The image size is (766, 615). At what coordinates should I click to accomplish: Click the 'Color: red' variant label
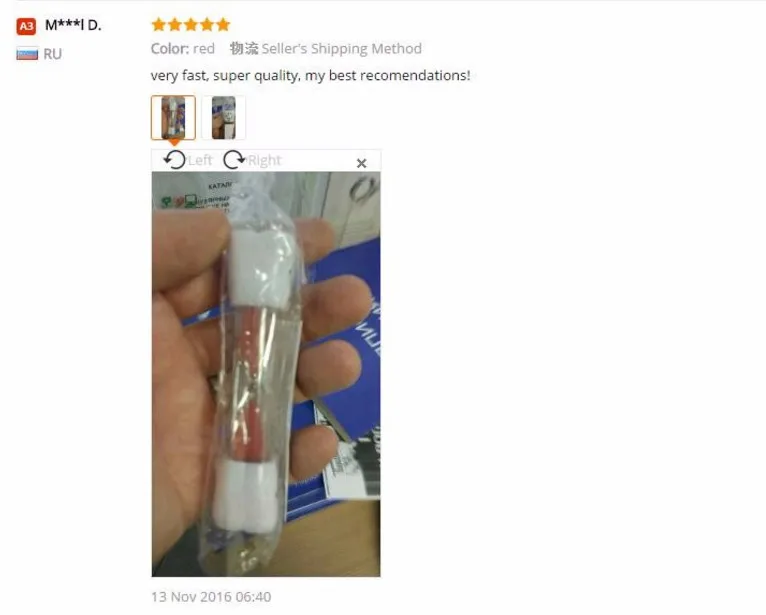(183, 49)
